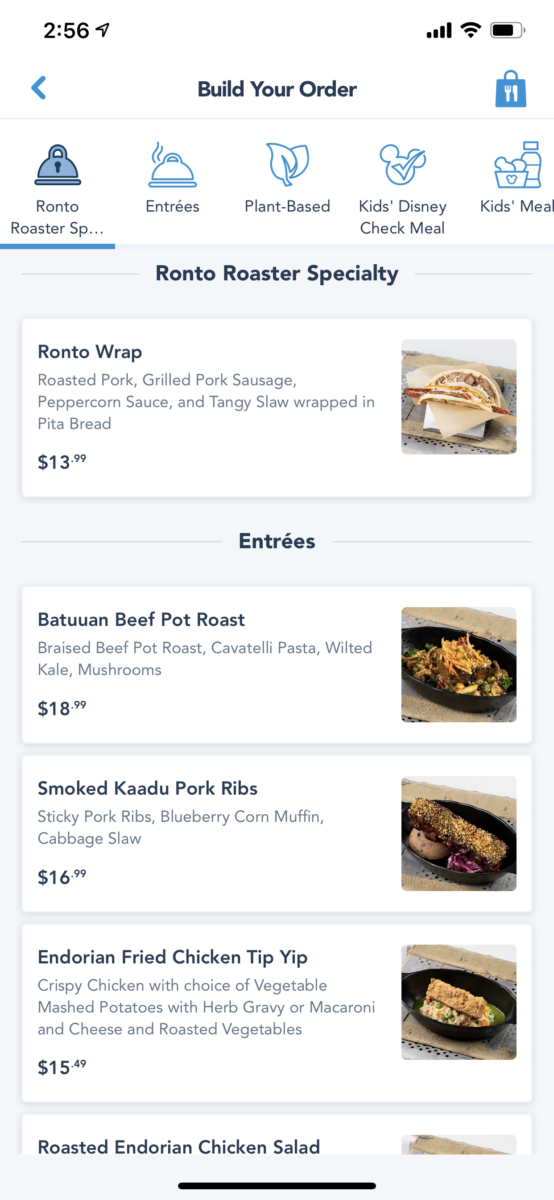Tap the Entrées steaming dish icon
Viewport: 554px width, 1200px height.
[x=172, y=165]
